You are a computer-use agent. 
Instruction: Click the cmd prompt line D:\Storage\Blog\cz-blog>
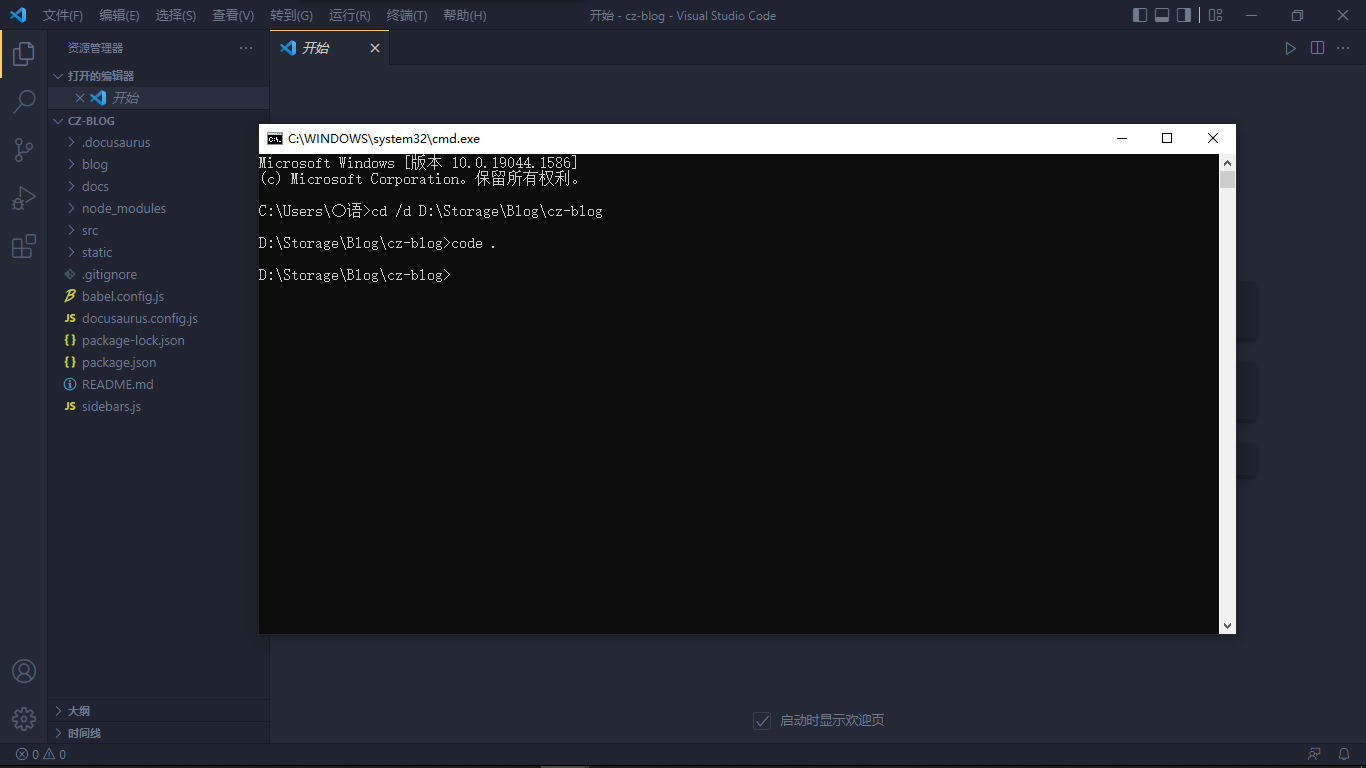(355, 275)
